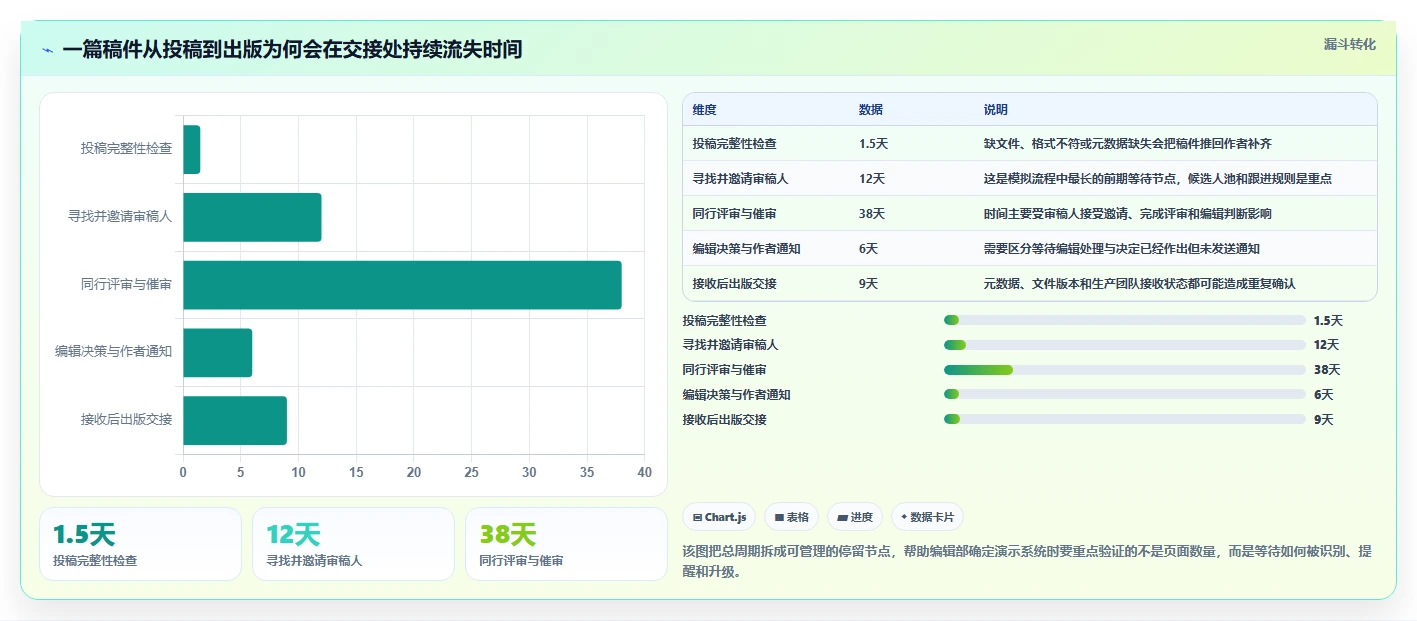Click the 漏斗转化 tag in header
This screenshot has height=621, width=1417.
[1349, 44]
